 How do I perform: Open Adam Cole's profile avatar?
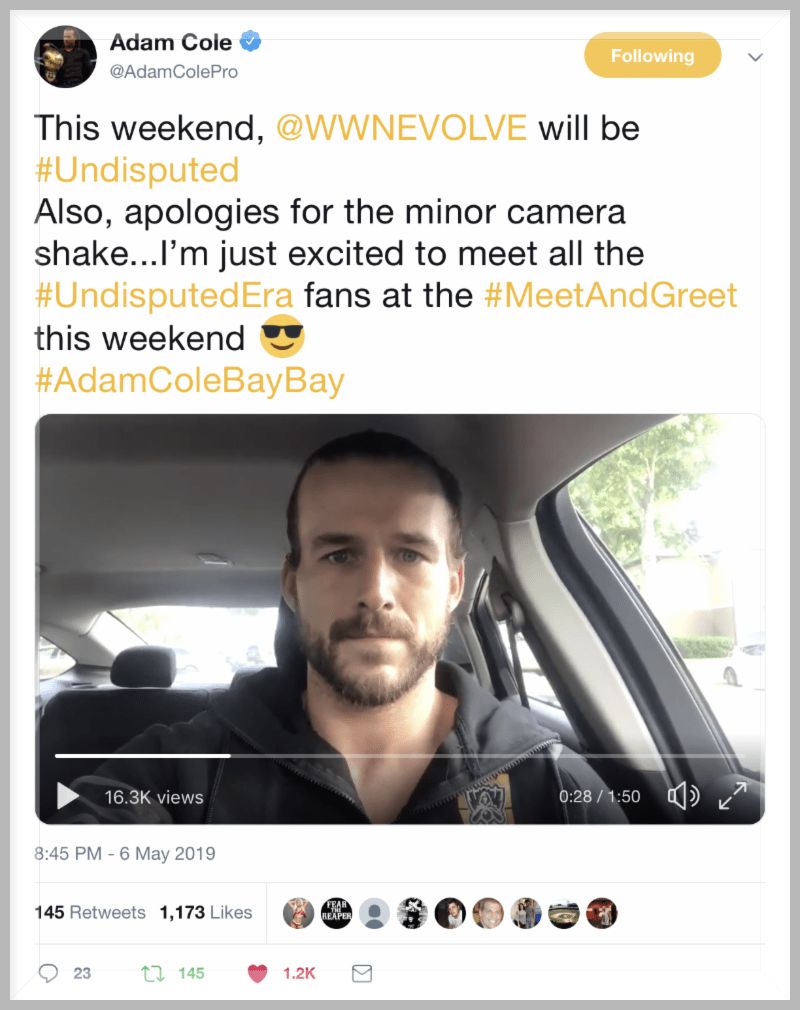coord(65,57)
